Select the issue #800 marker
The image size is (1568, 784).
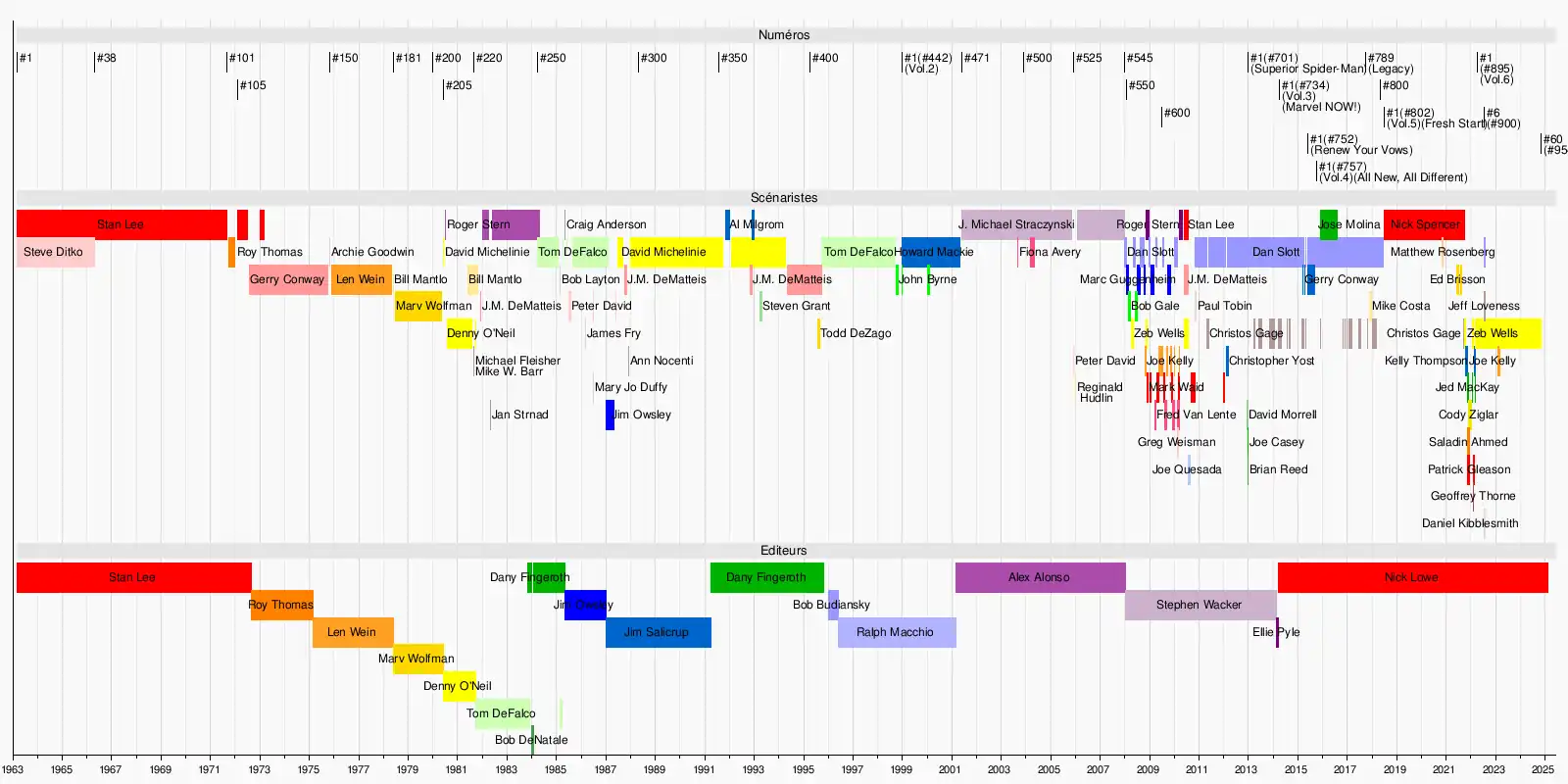coord(1395,85)
